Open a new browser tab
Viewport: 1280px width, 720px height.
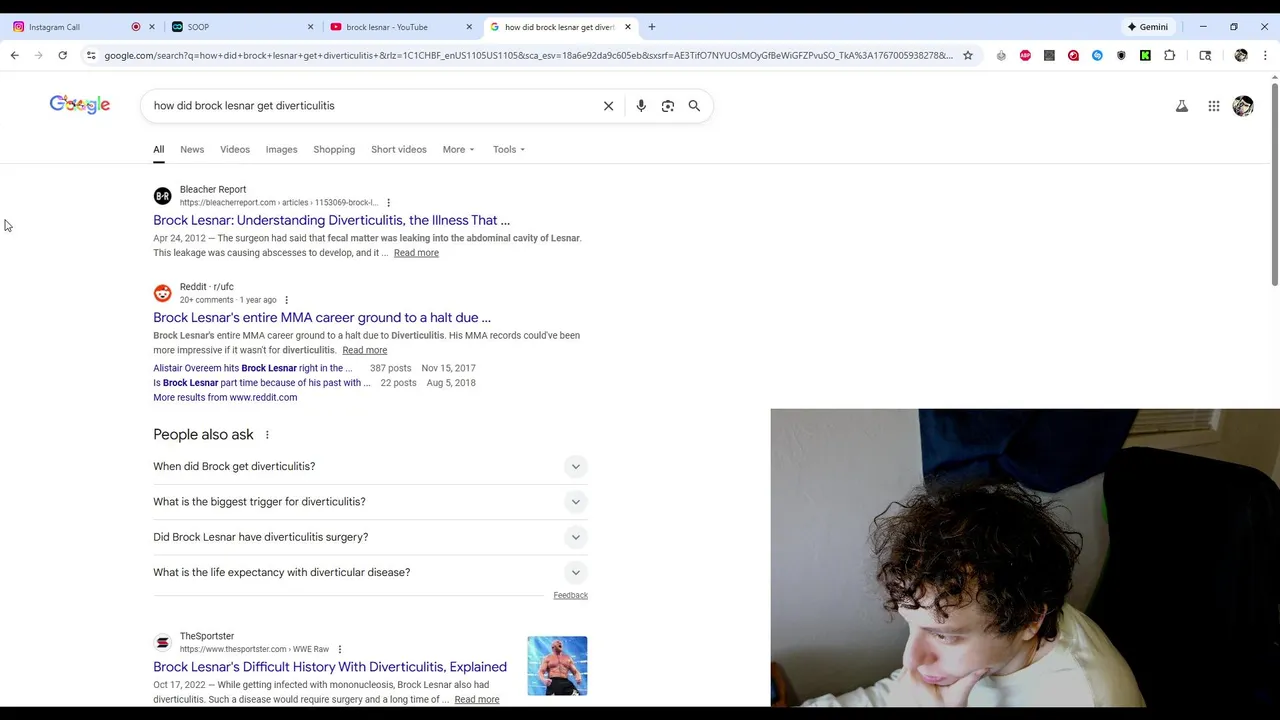pyautogui.click(x=652, y=27)
